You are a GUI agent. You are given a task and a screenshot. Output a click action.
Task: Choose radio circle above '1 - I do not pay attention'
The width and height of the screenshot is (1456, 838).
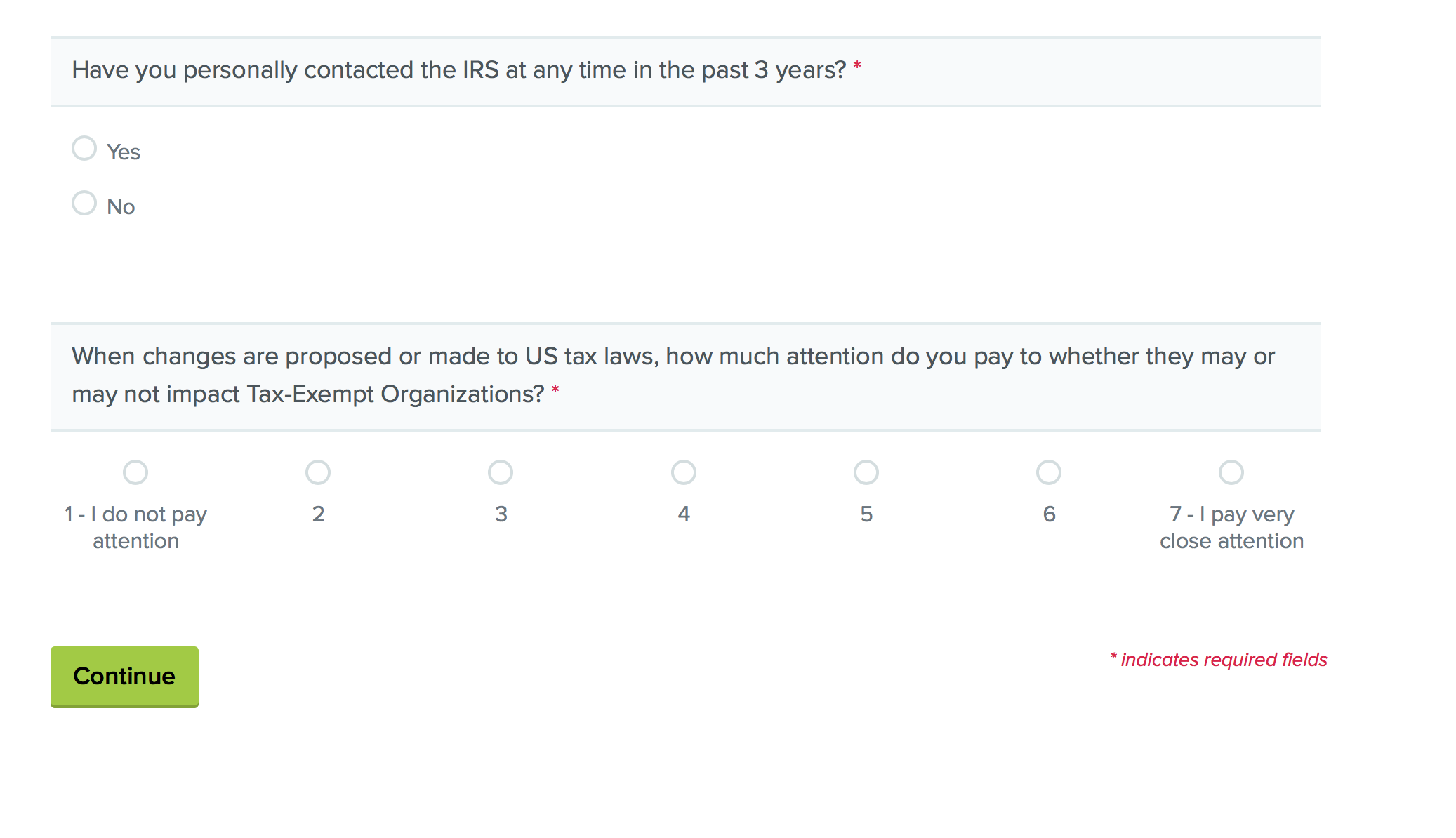(x=135, y=472)
